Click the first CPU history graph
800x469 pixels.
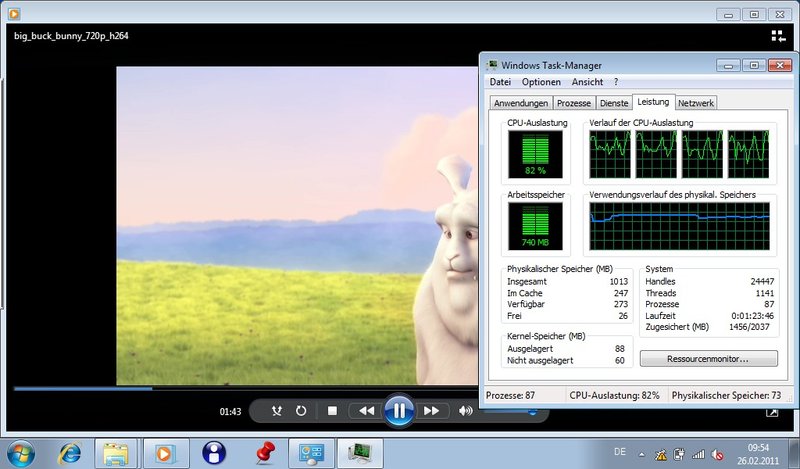(610, 154)
